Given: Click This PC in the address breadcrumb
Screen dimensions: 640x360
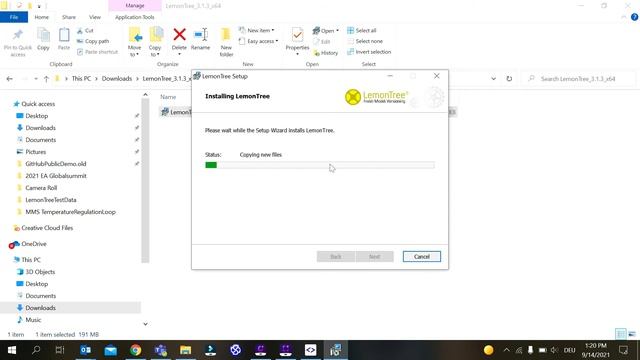Looking at the screenshot, I should (x=81, y=79).
